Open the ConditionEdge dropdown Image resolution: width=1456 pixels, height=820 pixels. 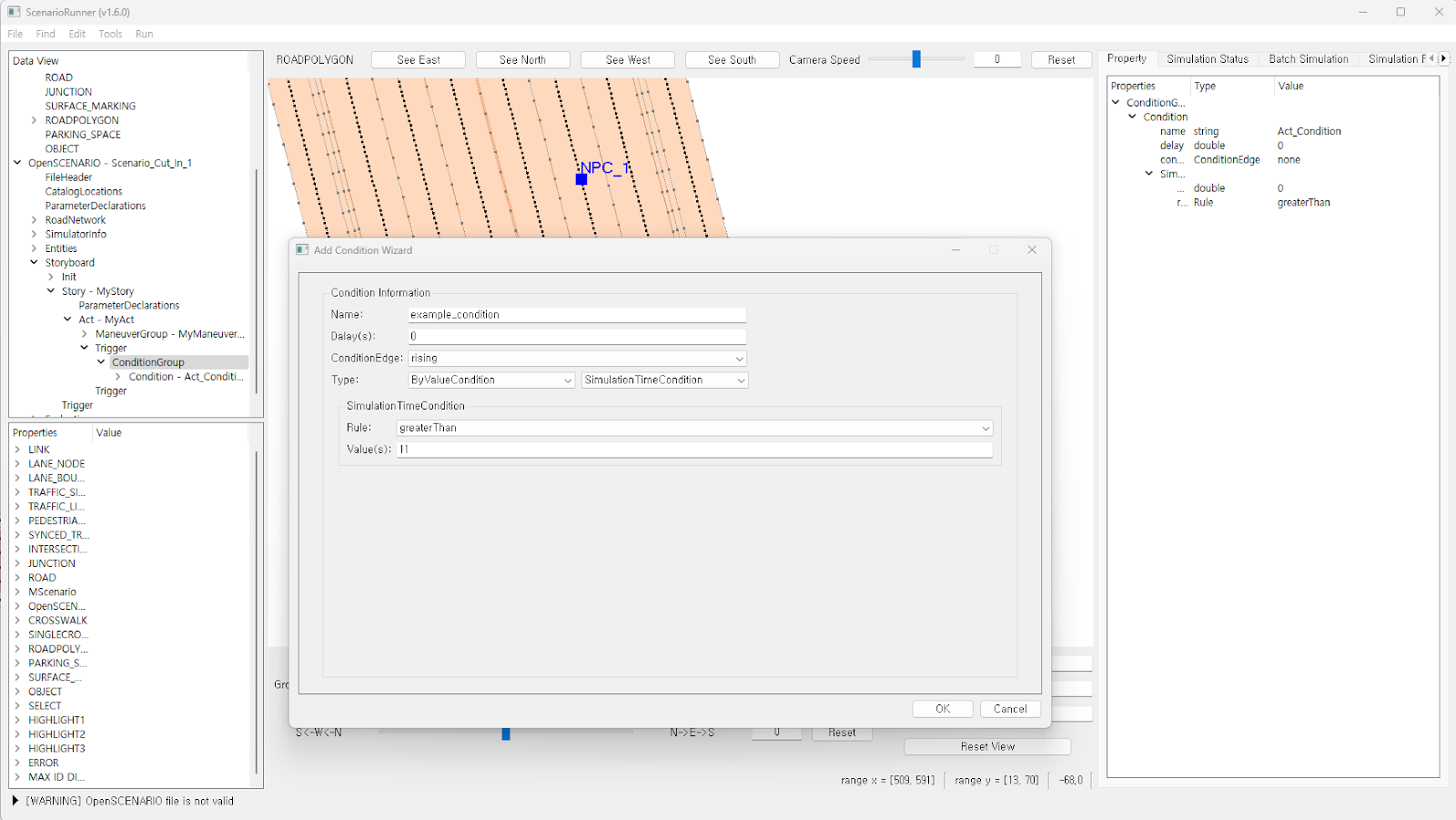coord(739,359)
